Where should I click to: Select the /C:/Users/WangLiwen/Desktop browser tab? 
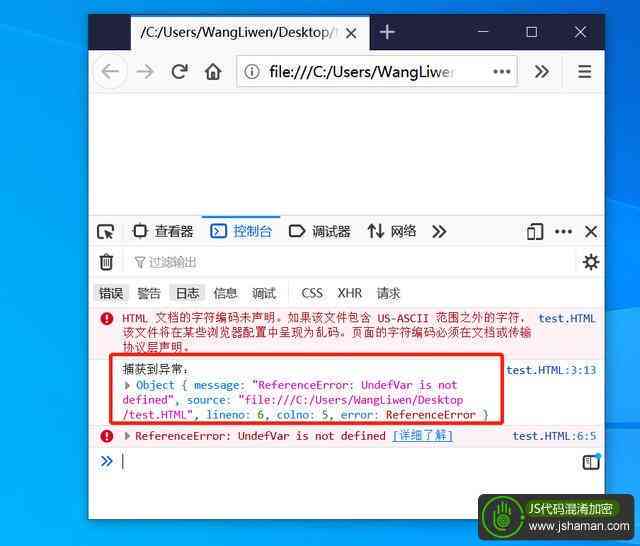tap(250, 33)
